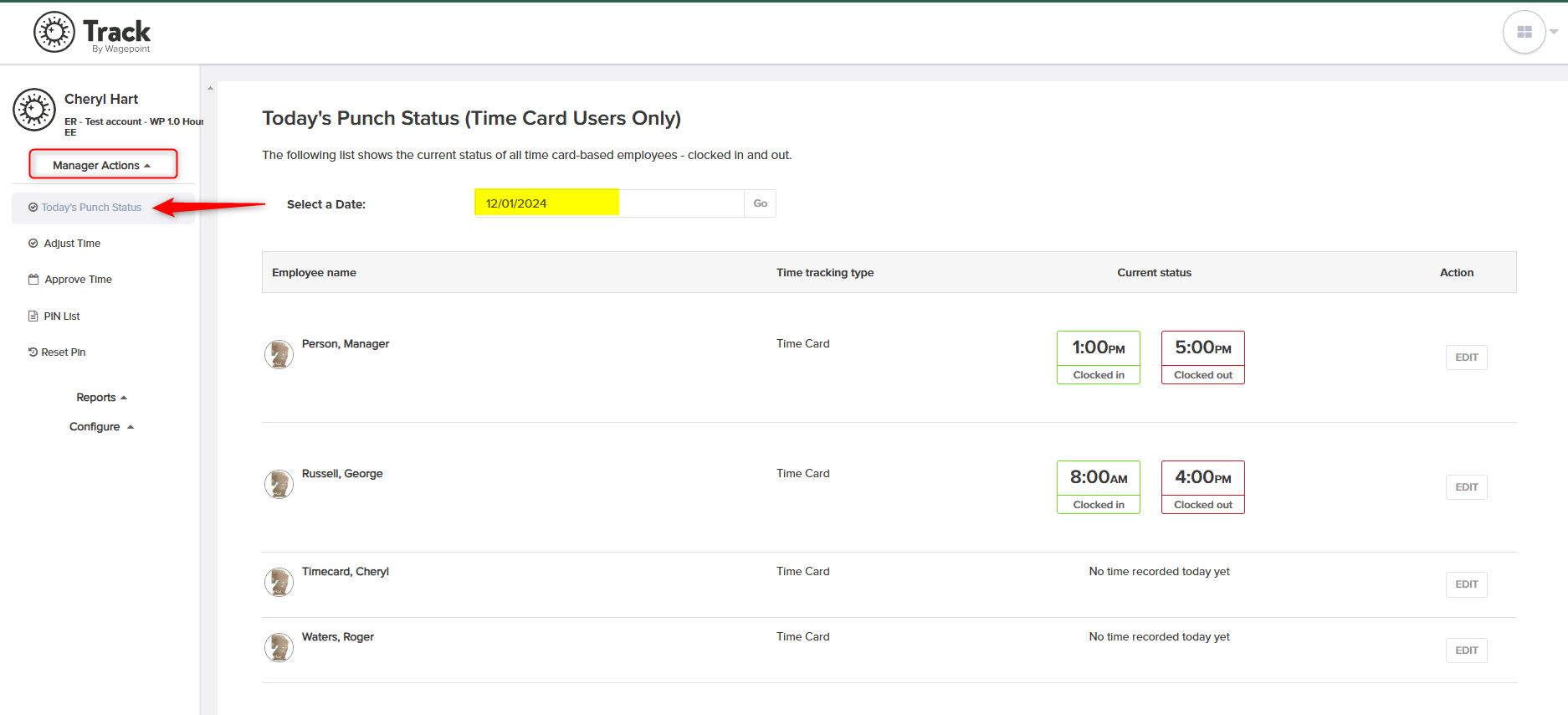Open the apps grid icon at top right
Screen dimensions: 1568x715
point(1524,32)
